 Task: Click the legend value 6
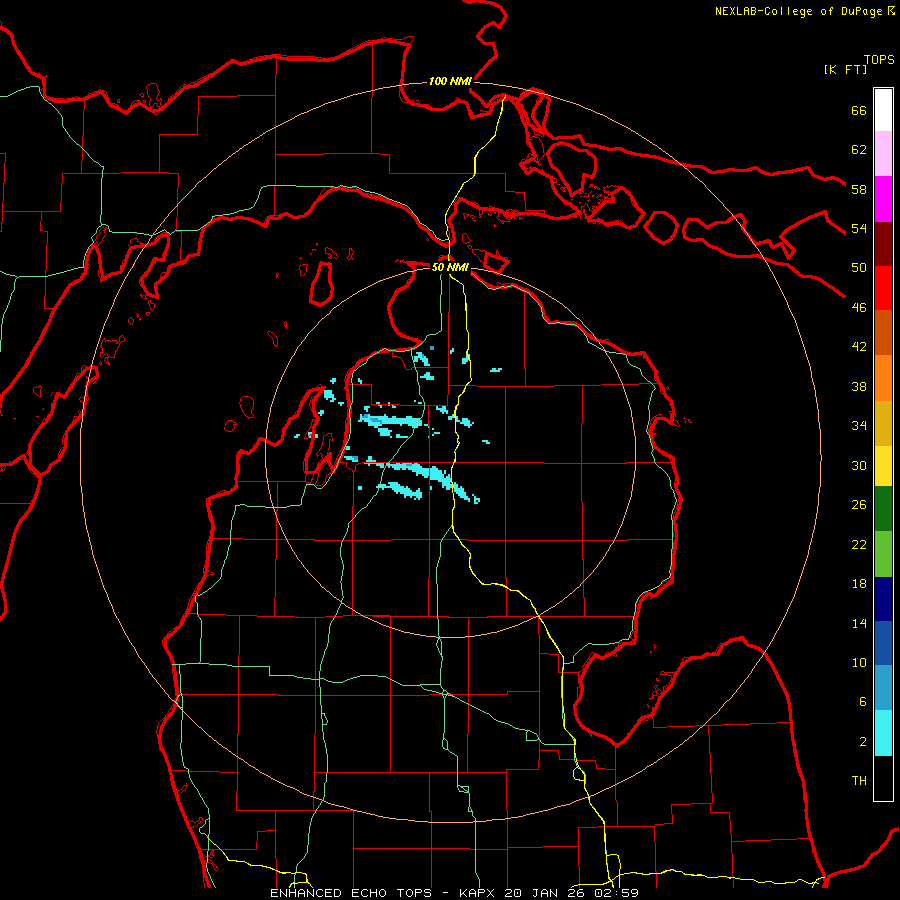(862, 702)
